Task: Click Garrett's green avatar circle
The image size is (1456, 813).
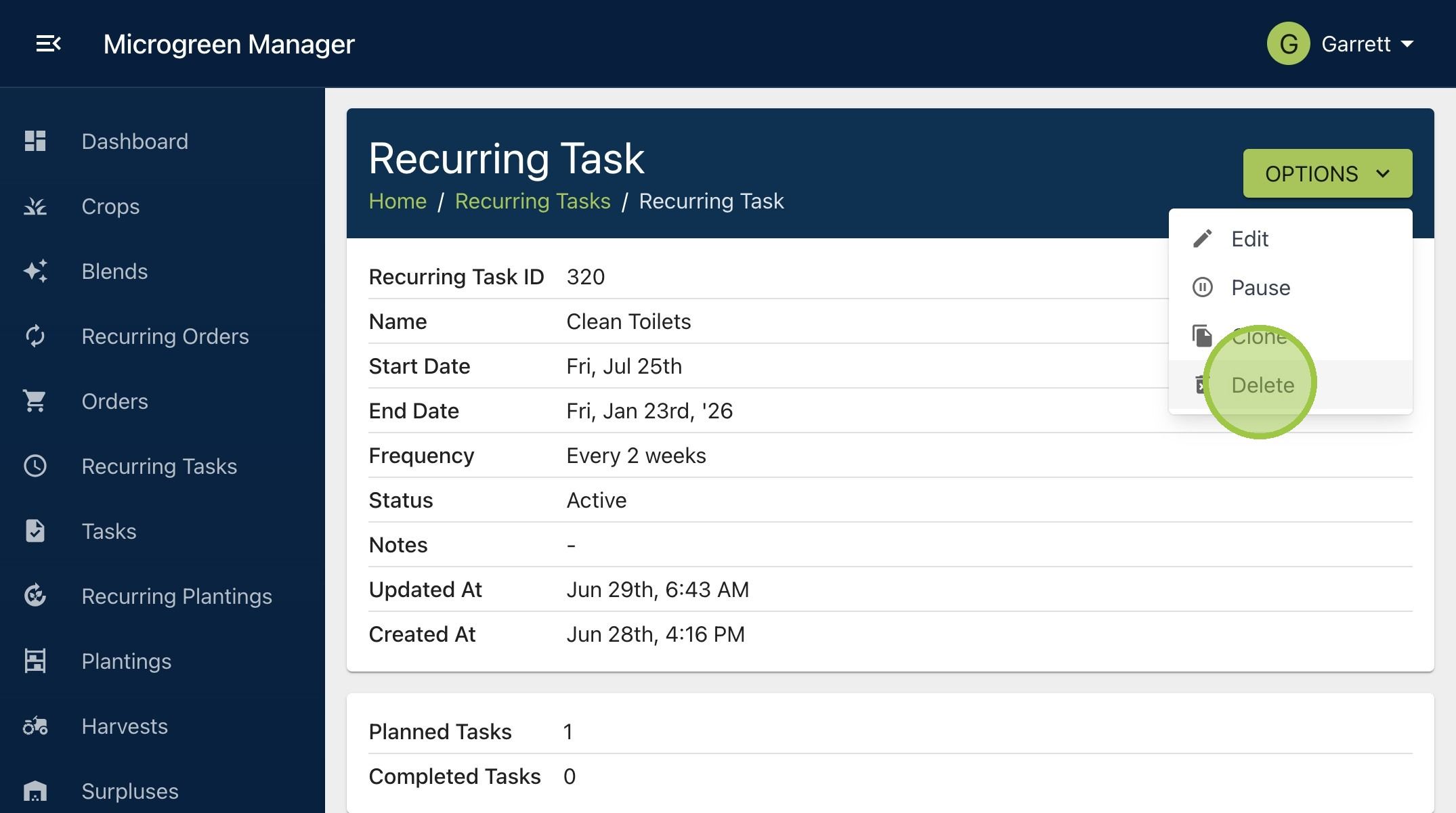Action: click(x=1288, y=44)
